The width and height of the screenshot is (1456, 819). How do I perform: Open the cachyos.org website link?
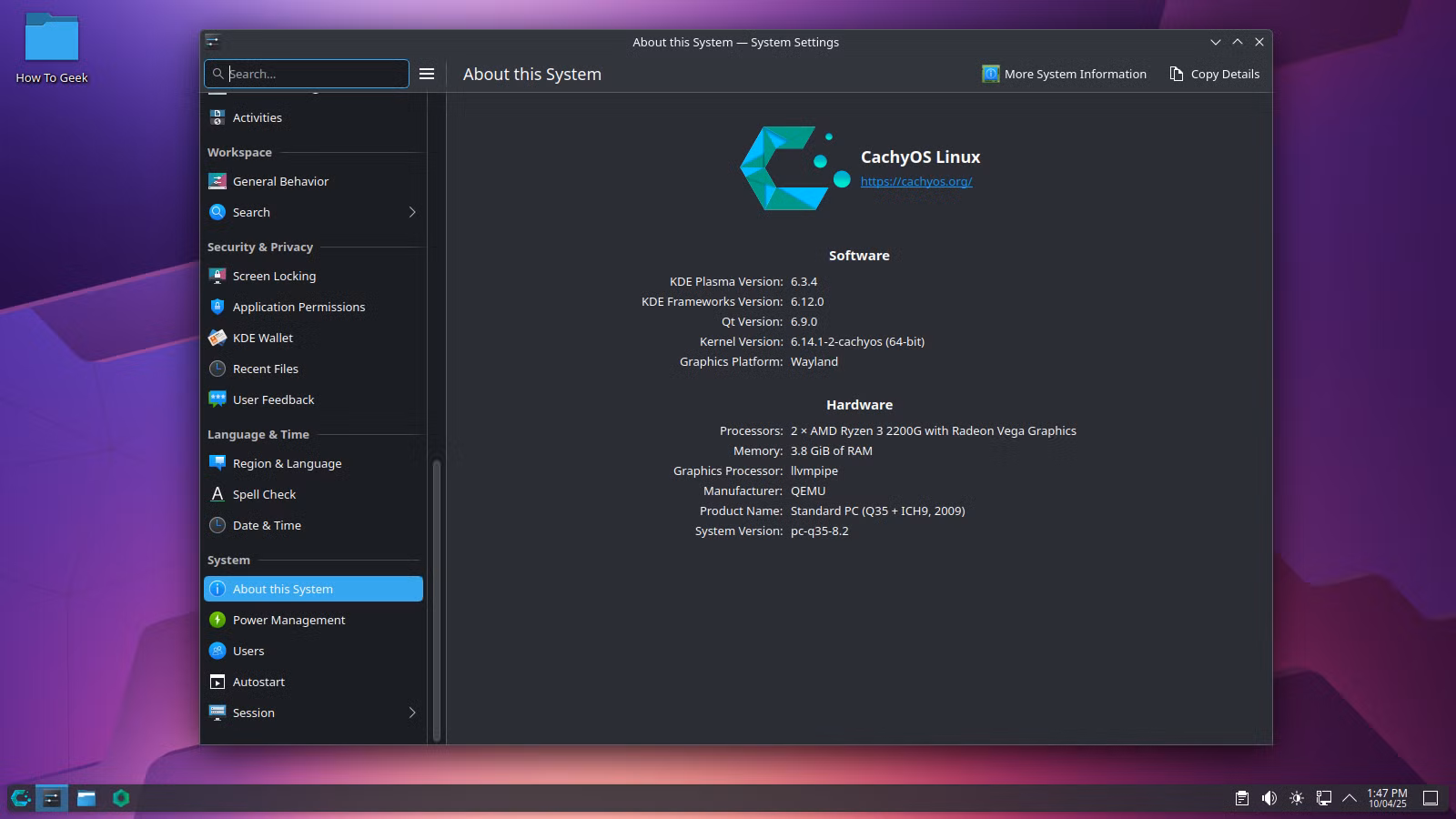click(x=915, y=181)
